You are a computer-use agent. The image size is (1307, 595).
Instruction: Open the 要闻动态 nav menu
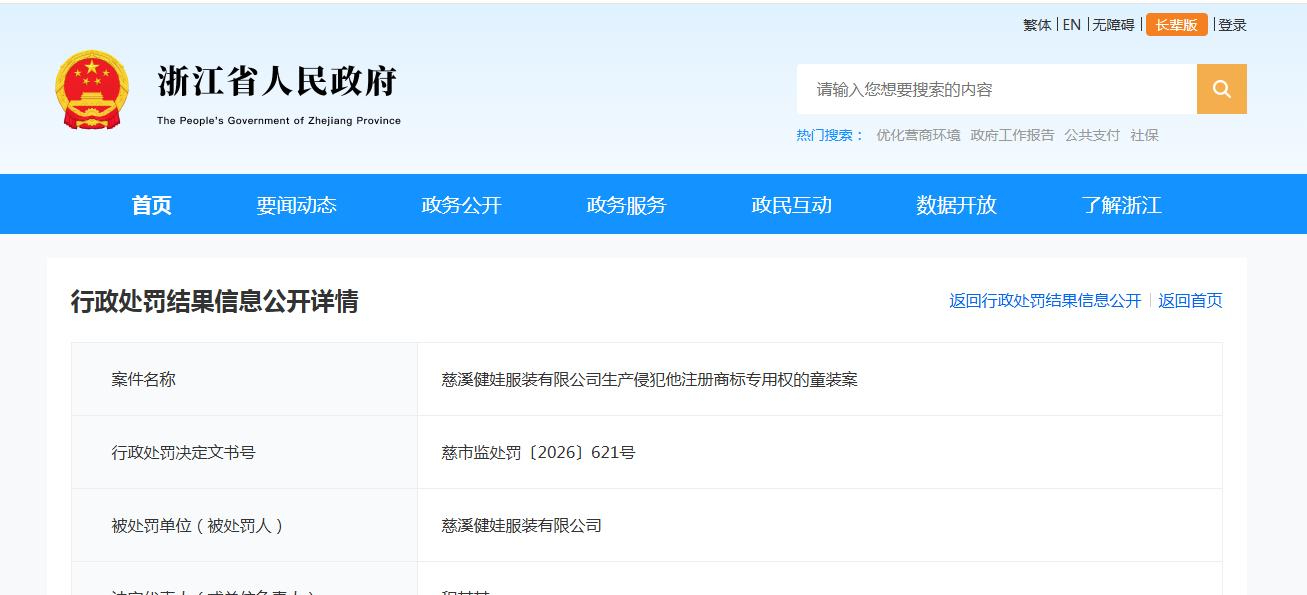click(296, 205)
